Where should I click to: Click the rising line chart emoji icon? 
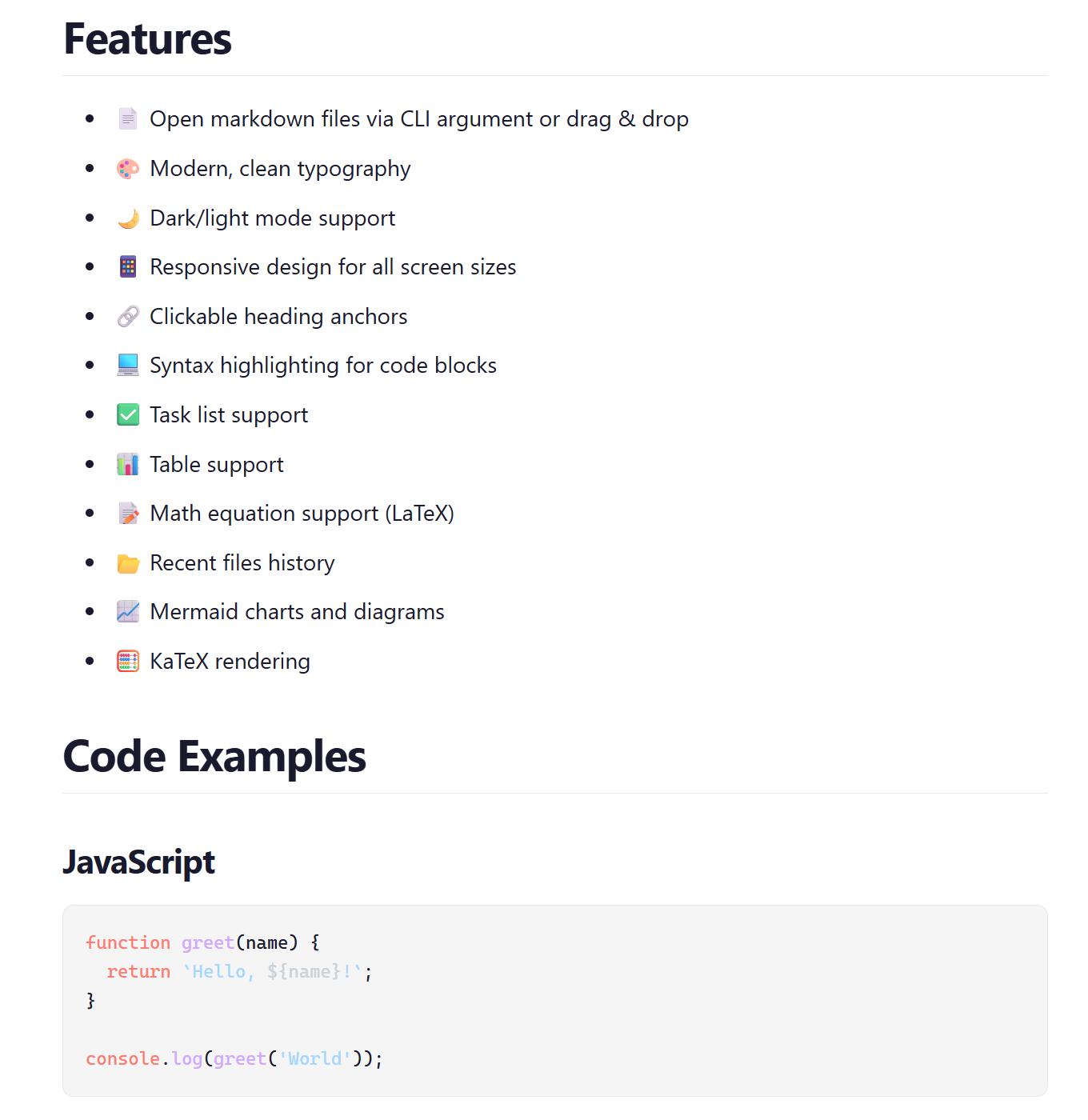(128, 612)
